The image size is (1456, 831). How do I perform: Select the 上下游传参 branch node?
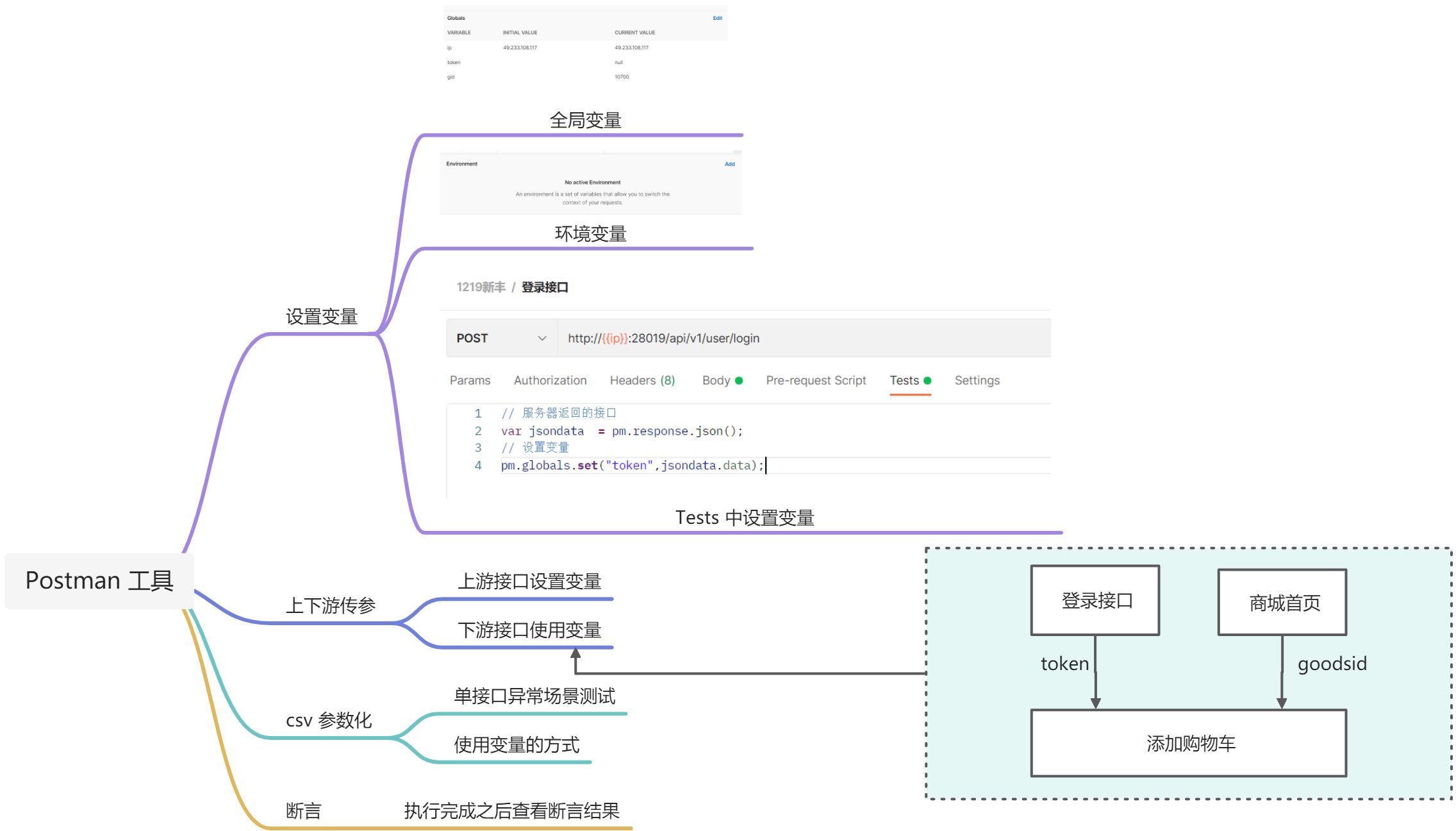[x=330, y=605]
